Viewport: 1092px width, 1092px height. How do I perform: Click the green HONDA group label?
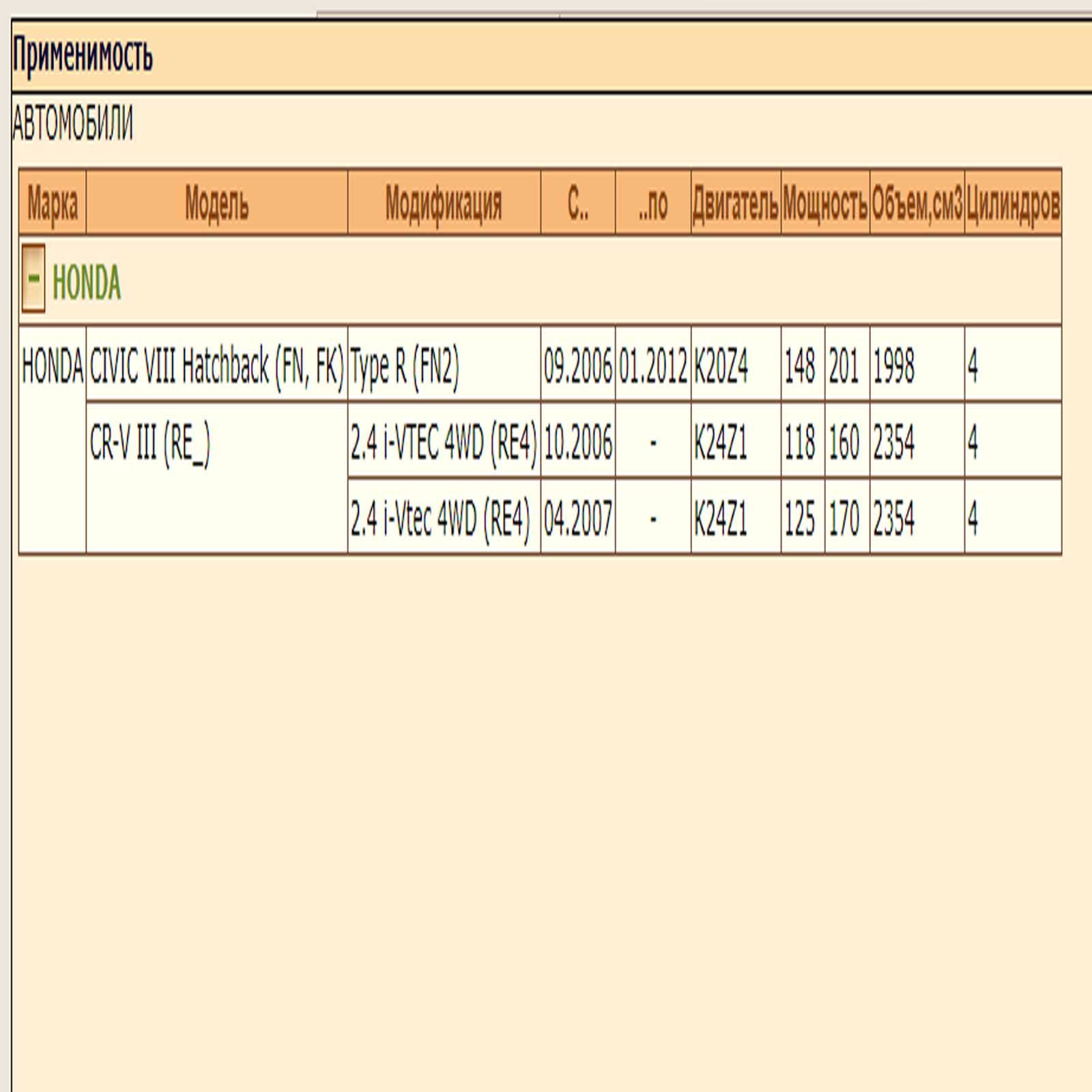(87, 283)
